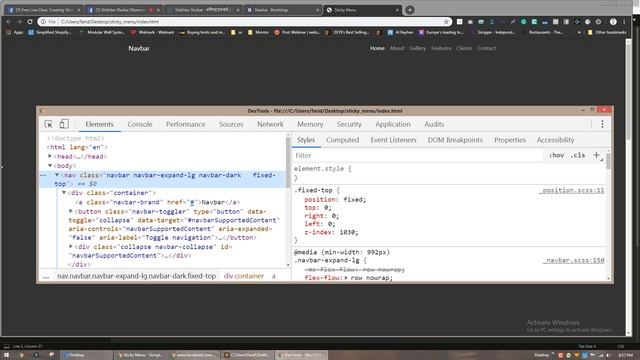
Task: Open the Security tab
Action: click(x=349, y=124)
